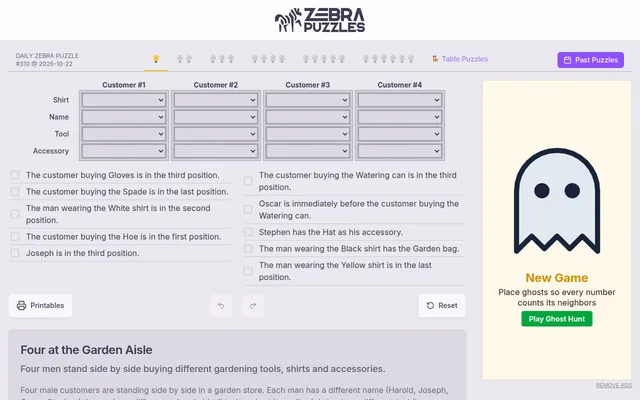Select the six-bulb difficulty tab
The width and height of the screenshot is (640, 400).
coord(388,59)
